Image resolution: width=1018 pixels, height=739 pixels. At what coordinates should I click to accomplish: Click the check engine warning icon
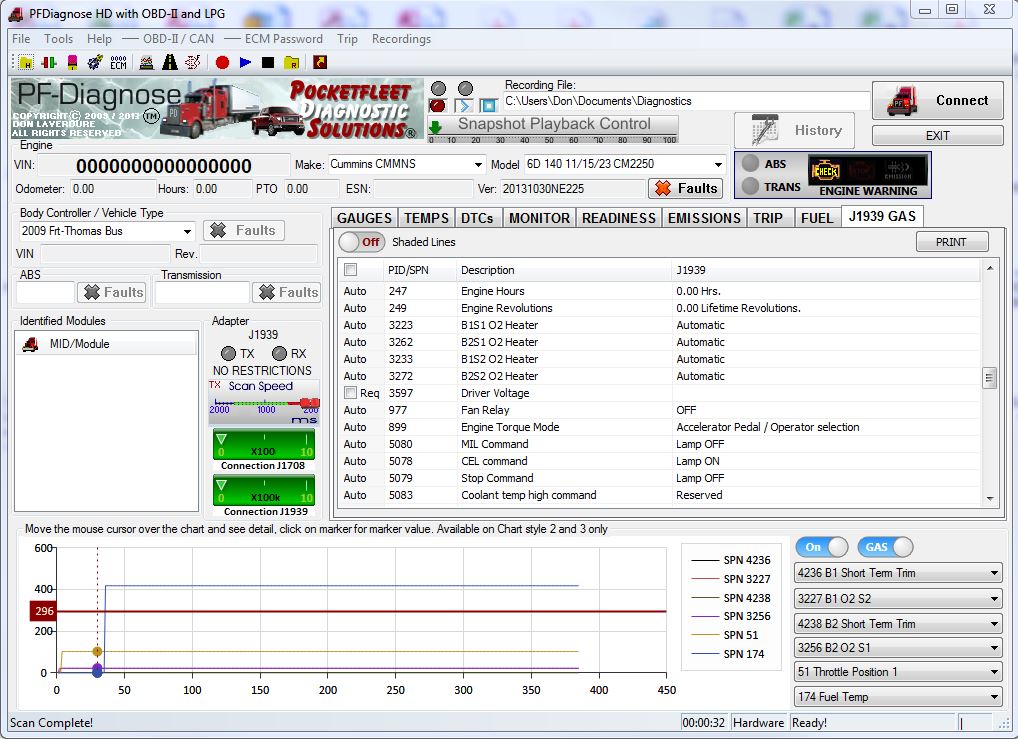pyautogui.click(x=825, y=171)
